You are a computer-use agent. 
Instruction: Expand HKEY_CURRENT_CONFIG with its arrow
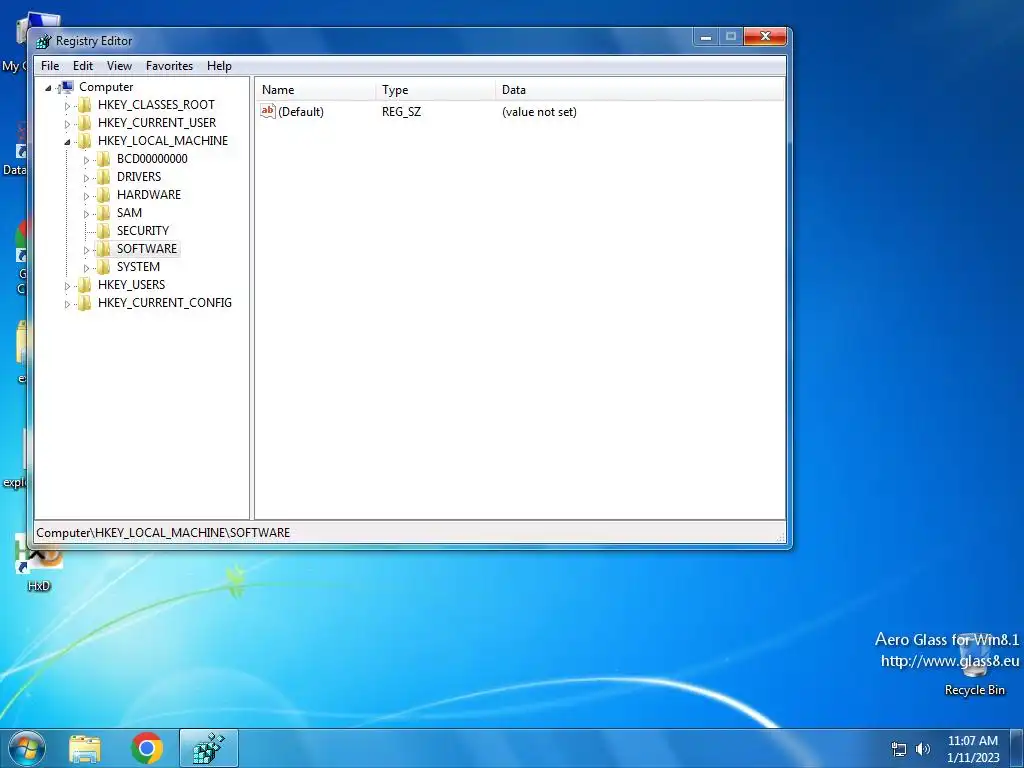[x=67, y=304]
